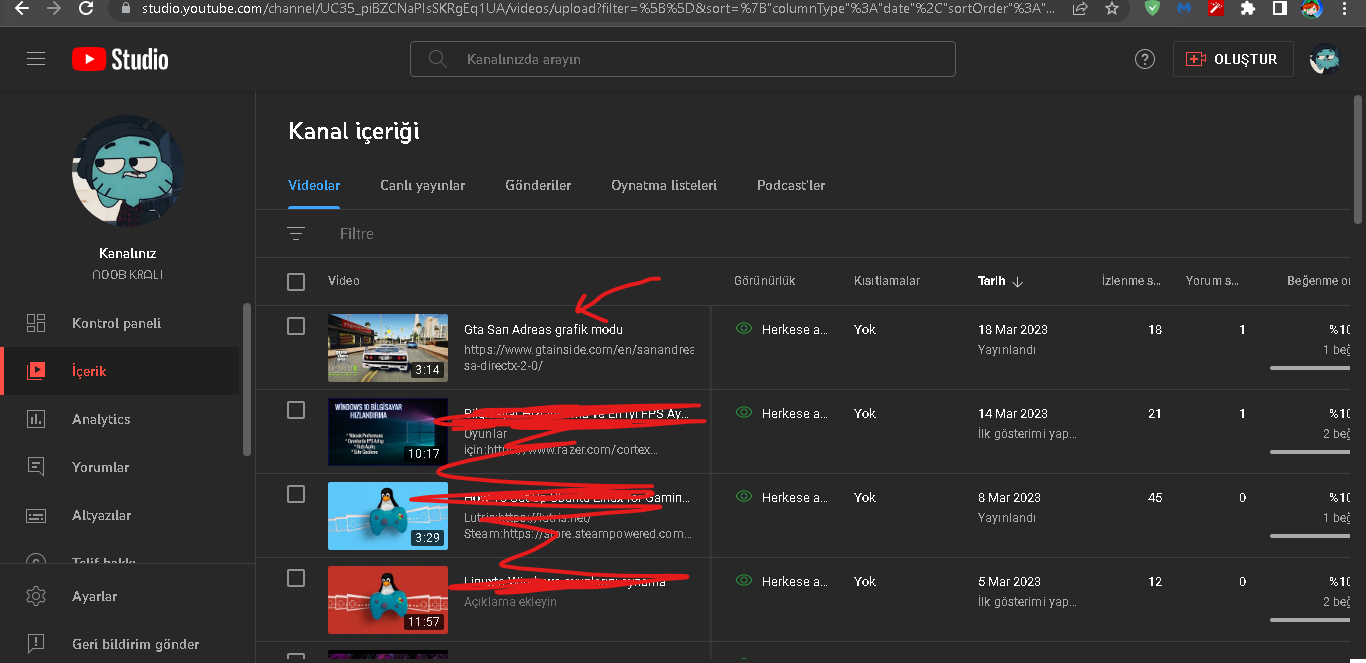This screenshot has width=1366, height=663.
Task: Check the 5 Mar 2023 video checkbox
Action: coord(296,578)
